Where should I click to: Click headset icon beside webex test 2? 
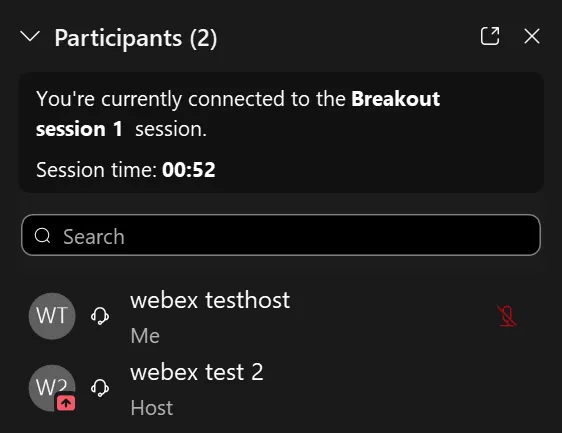[x=100, y=388]
